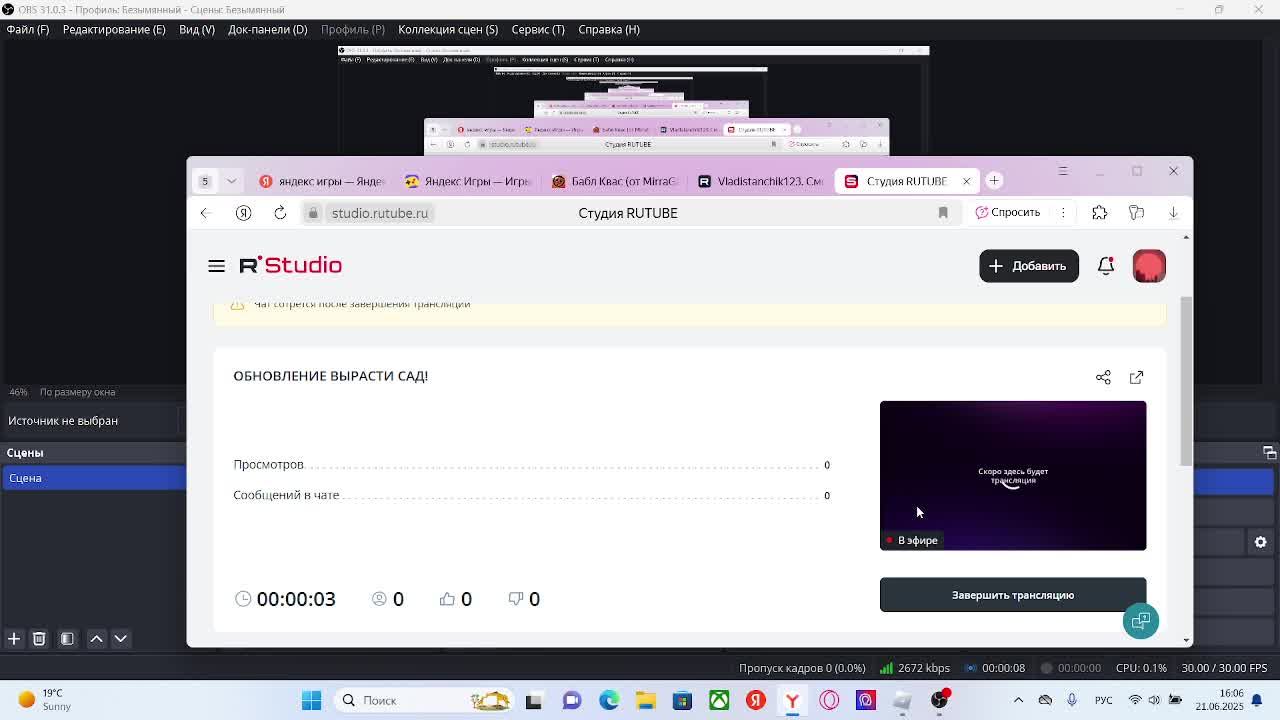Click the tab counter showing 5

(205, 181)
